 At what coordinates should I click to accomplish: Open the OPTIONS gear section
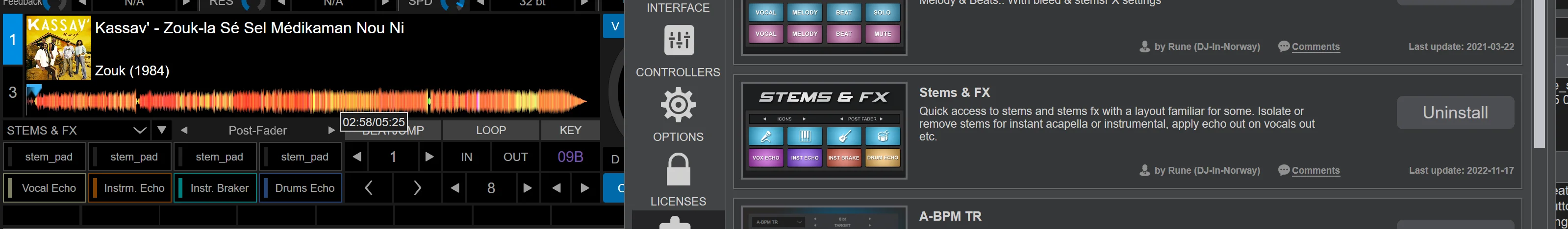[678, 115]
